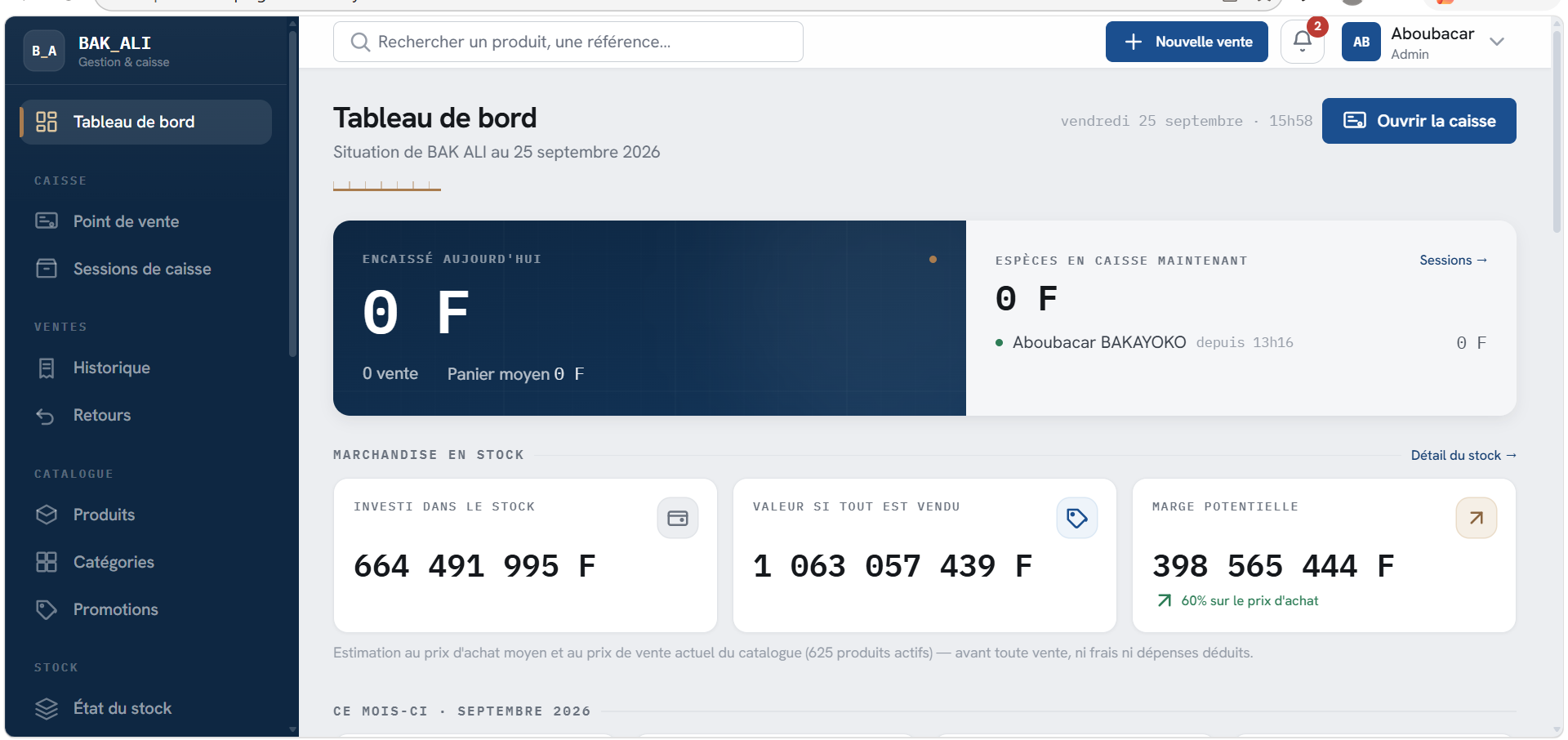This screenshot has width=1568, height=740.
Task: Click the 664 491 995 F value
Action: pos(475,565)
